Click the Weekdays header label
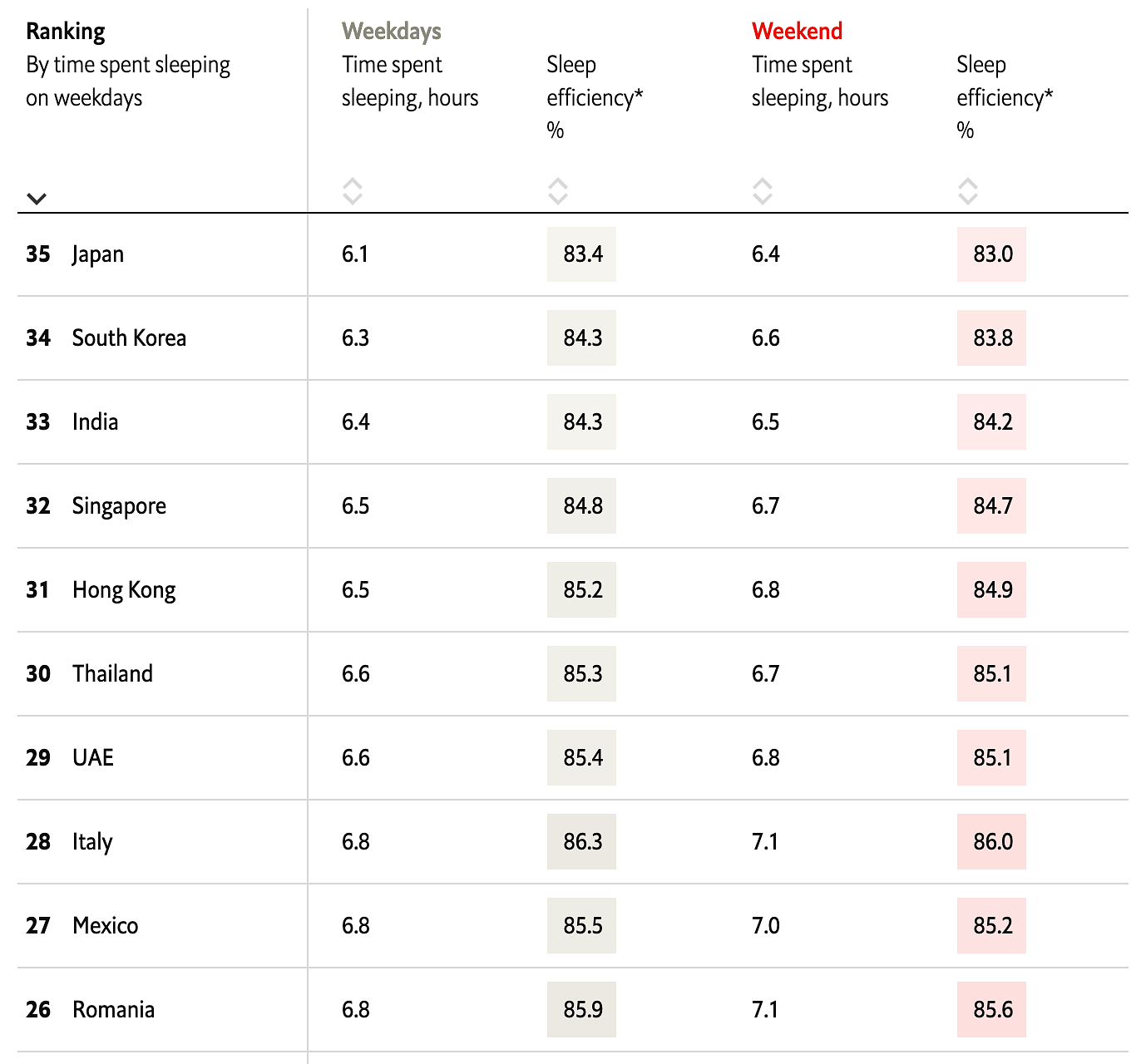Image resolution: width=1146 pixels, height=1064 pixels. point(391,32)
